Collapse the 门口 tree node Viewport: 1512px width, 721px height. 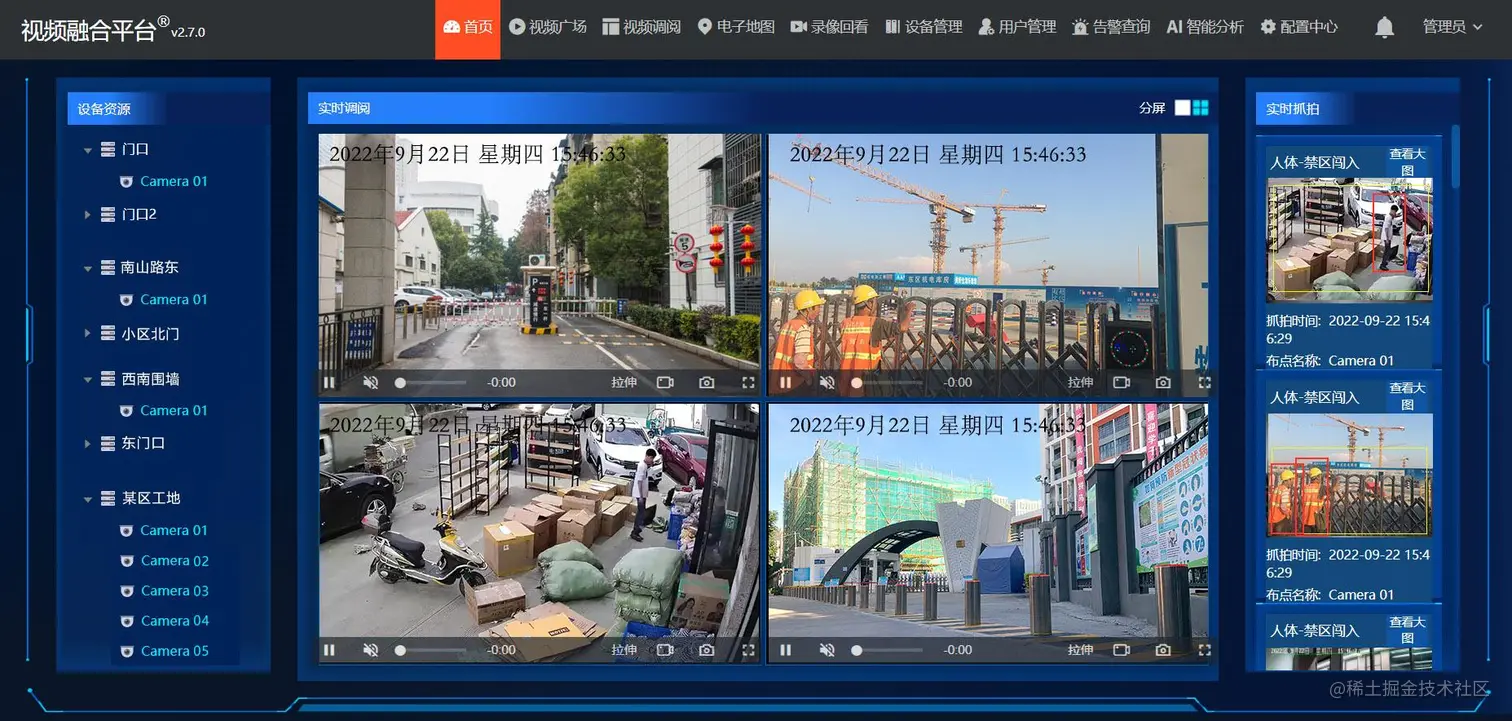pyautogui.click(x=88, y=150)
